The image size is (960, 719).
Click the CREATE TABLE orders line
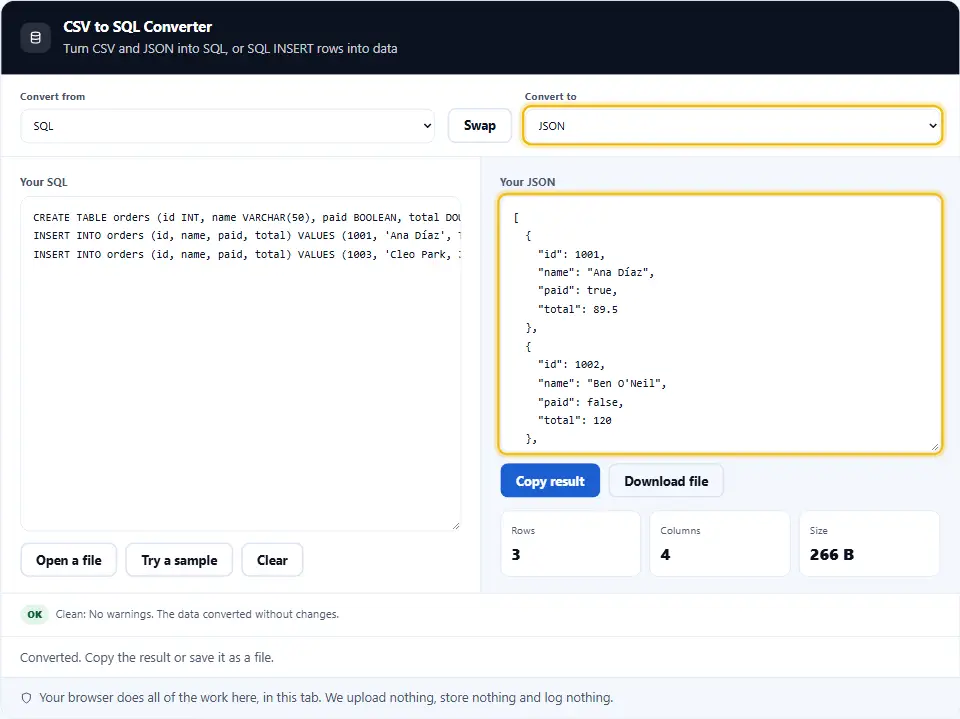point(247,217)
